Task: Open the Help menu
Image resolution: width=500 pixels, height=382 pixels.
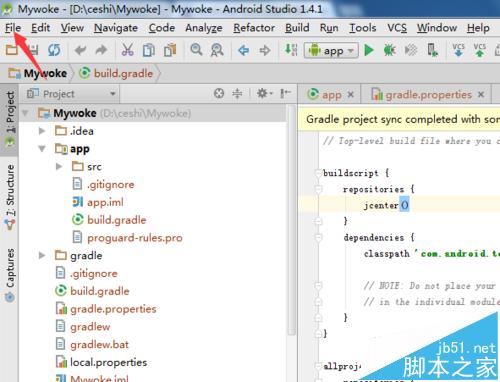Action: pyautogui.click(x=478, y=28)
